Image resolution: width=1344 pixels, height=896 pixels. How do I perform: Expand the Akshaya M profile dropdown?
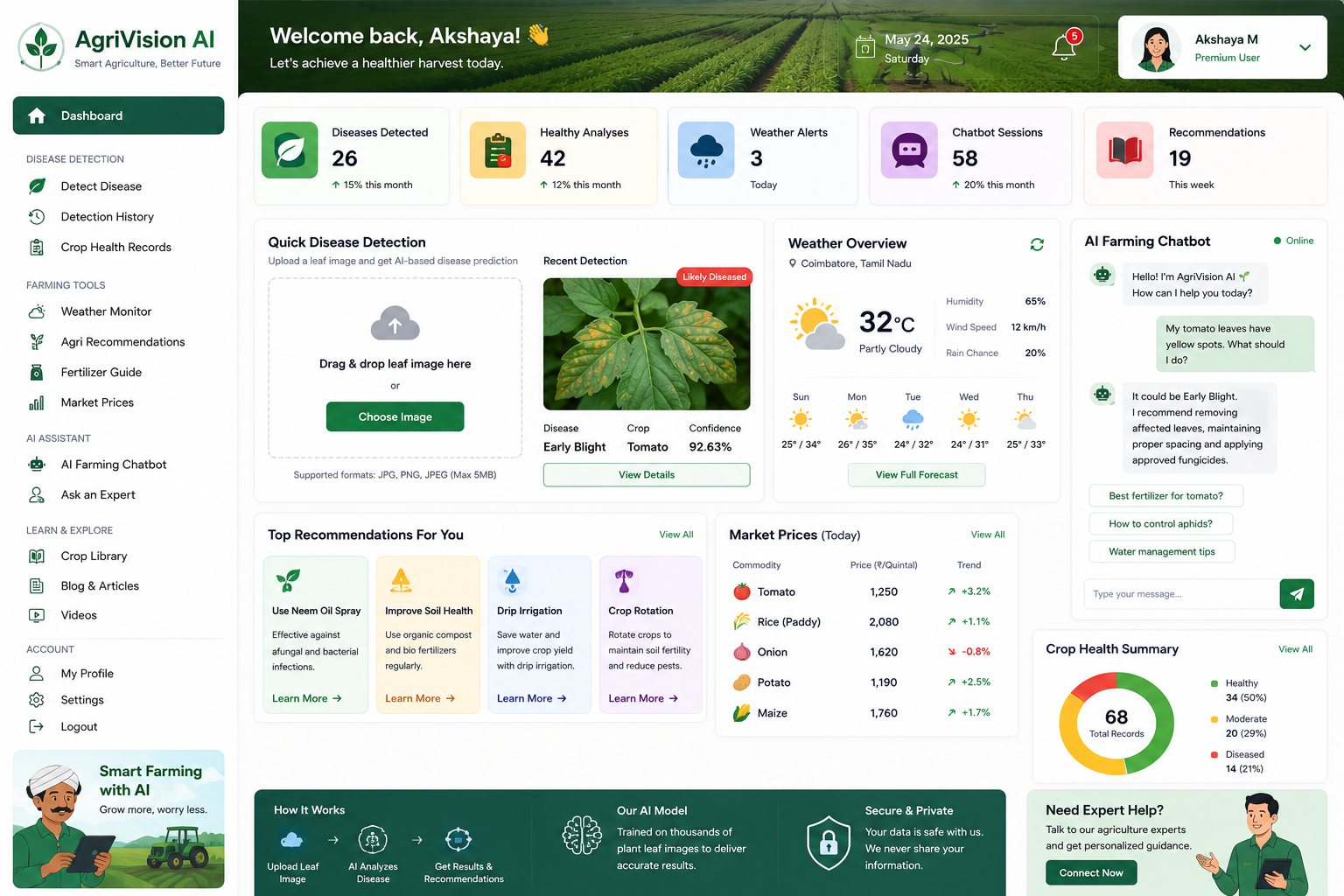[1305, 47]
